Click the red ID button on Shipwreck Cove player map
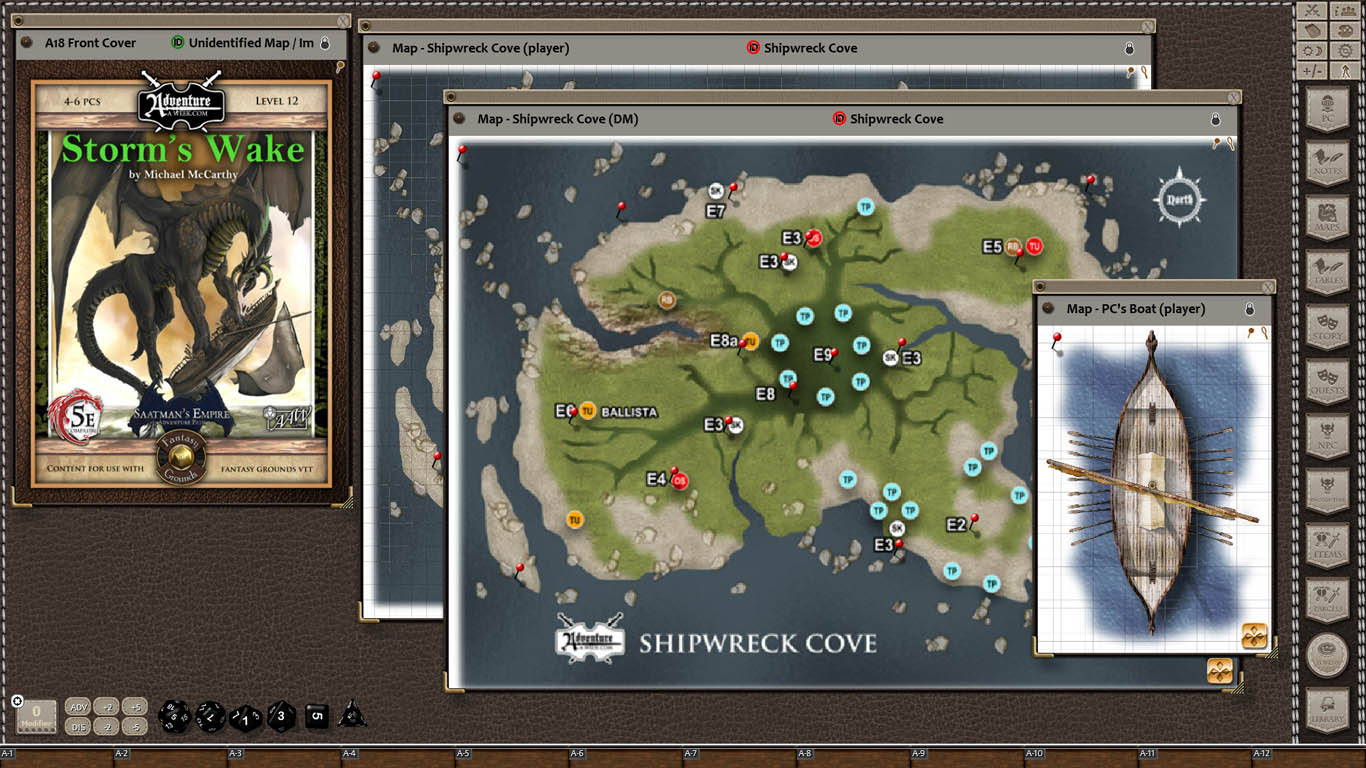 [752, 47]
